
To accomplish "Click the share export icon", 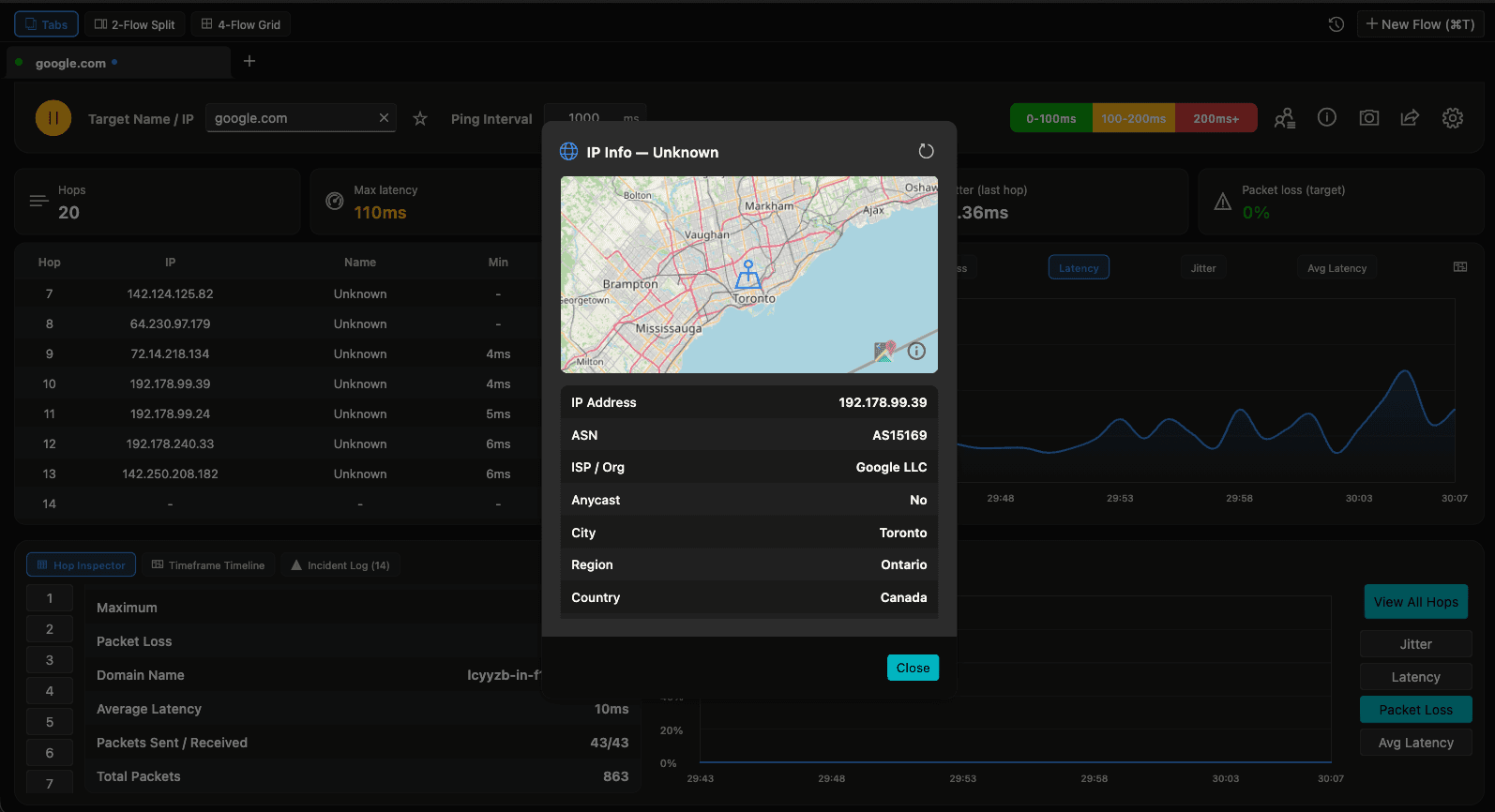I will [x=1410, y=117].
